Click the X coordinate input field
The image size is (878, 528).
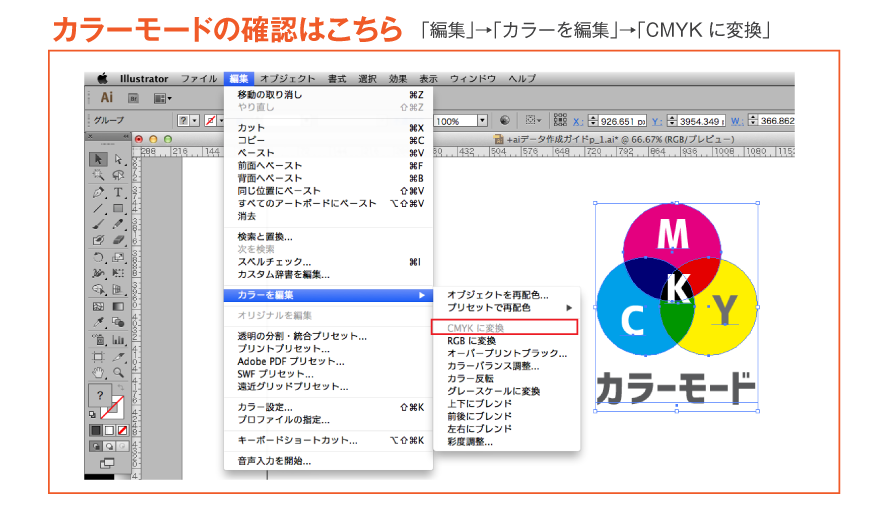point(622,121)
